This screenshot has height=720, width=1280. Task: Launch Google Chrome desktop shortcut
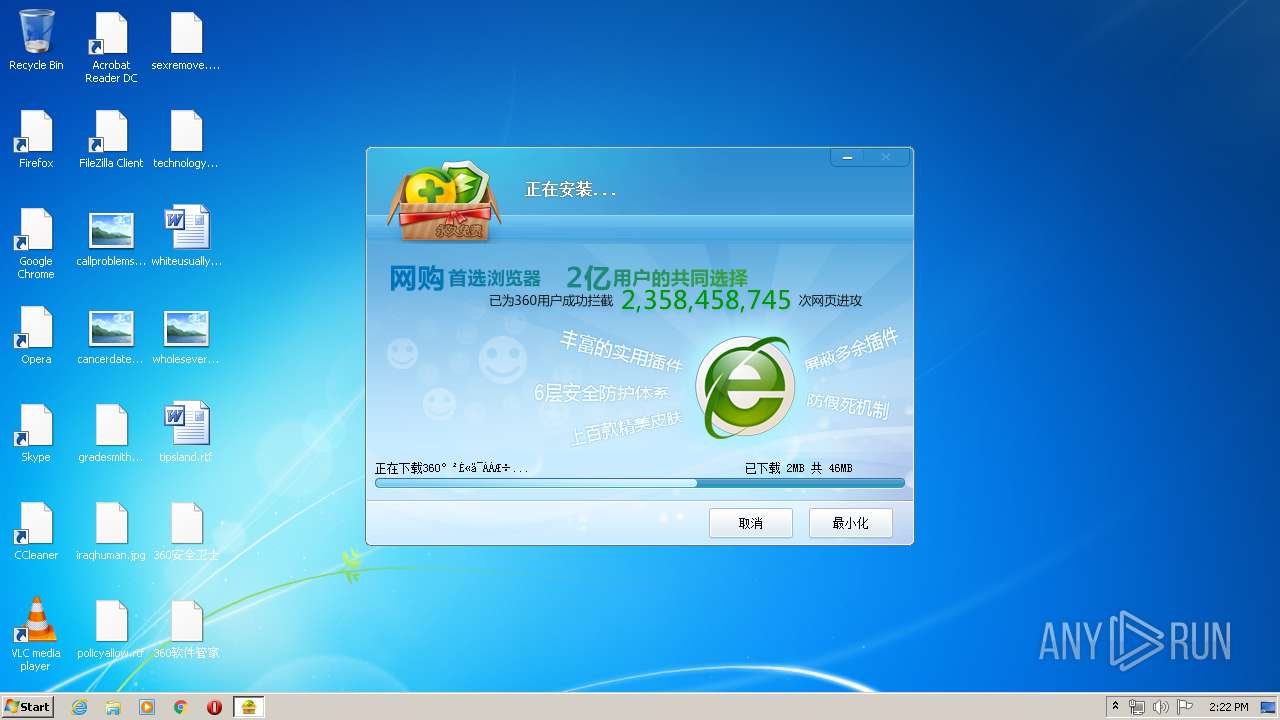pos(36,243)
